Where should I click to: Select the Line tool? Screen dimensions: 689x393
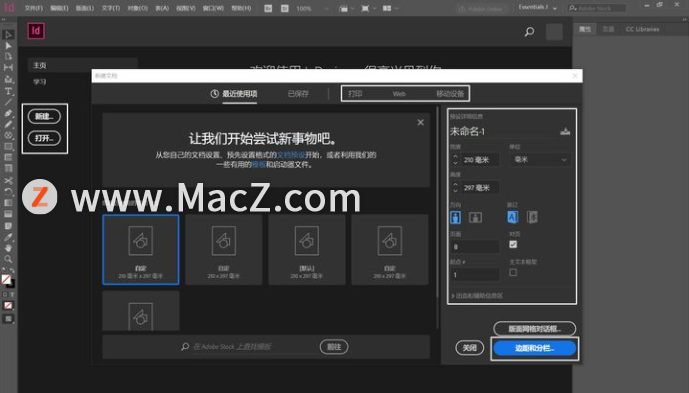[8, 102]
